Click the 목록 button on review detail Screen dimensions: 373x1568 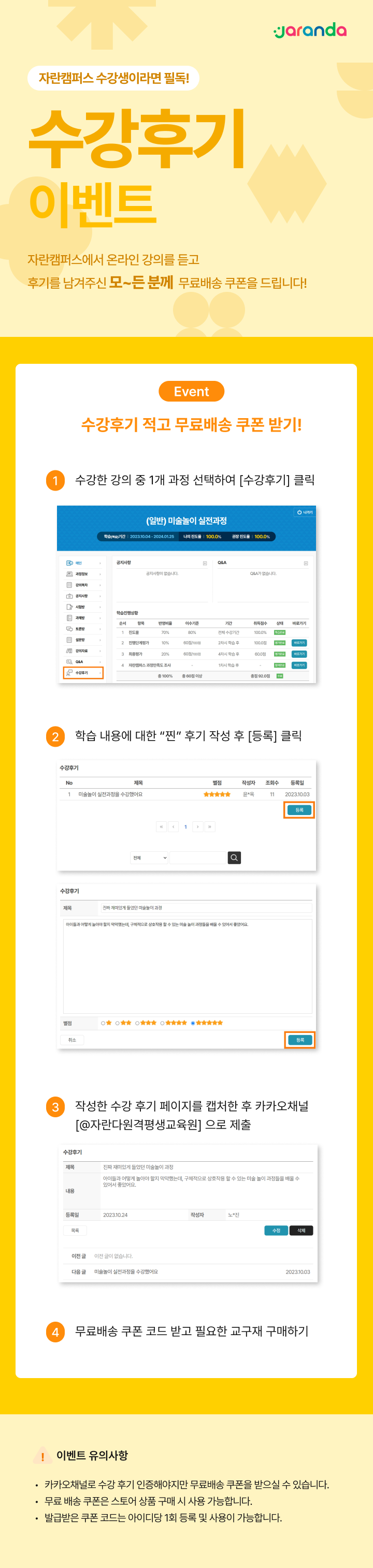point(75,1230)
